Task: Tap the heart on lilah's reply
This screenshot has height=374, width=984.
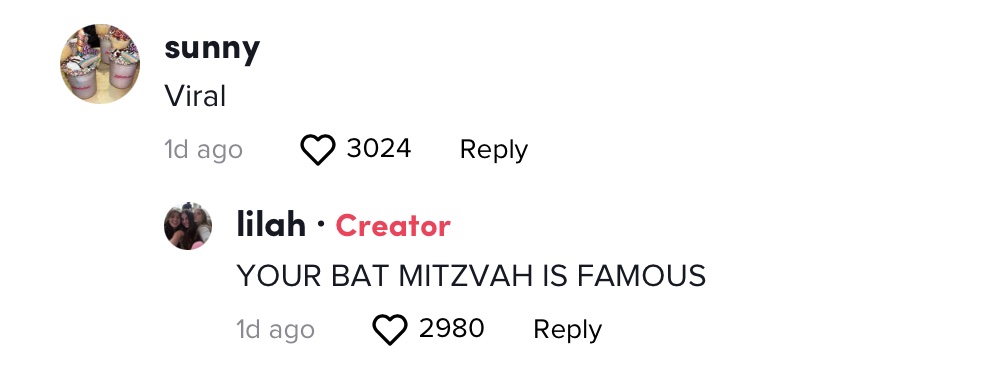Action: click(390, 330)
